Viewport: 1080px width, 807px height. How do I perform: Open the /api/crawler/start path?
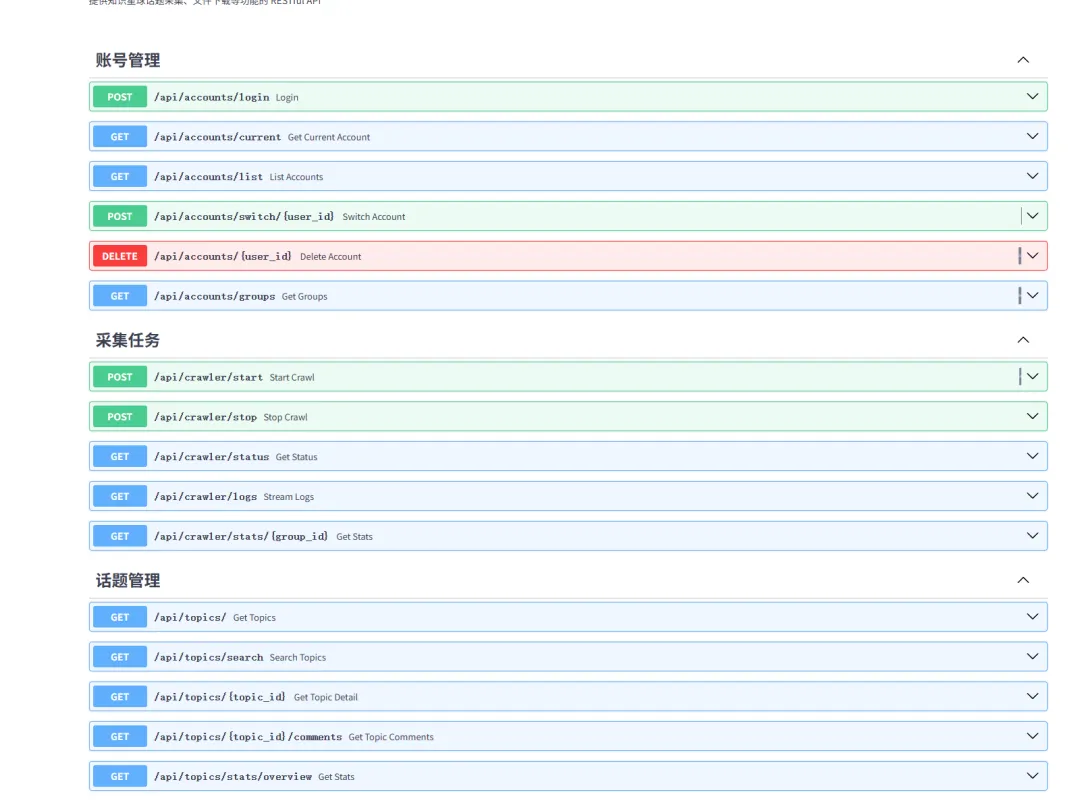(x=209, y=377)
